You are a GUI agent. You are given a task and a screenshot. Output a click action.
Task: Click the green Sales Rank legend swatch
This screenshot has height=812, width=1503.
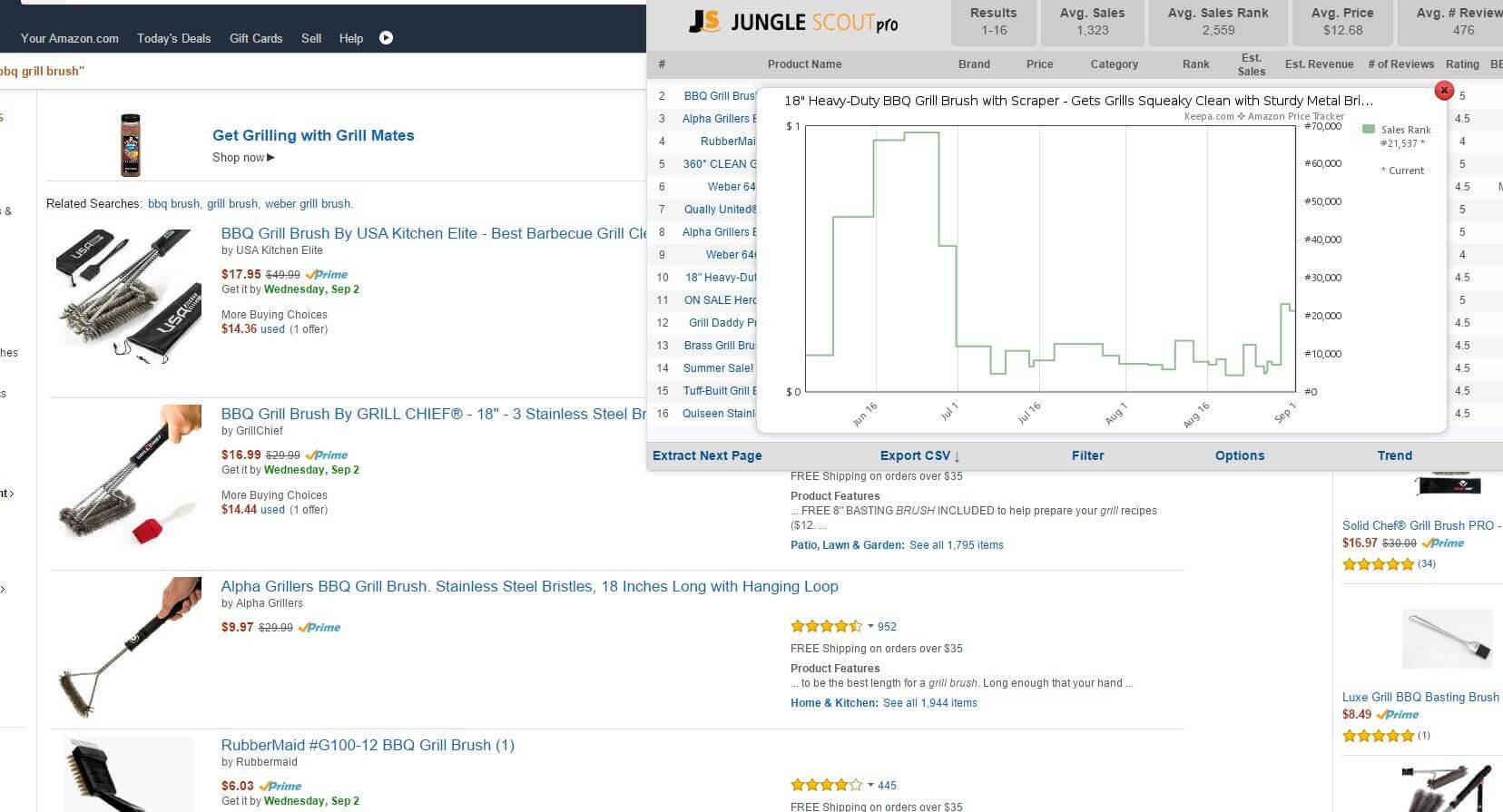coord(1369,130)
